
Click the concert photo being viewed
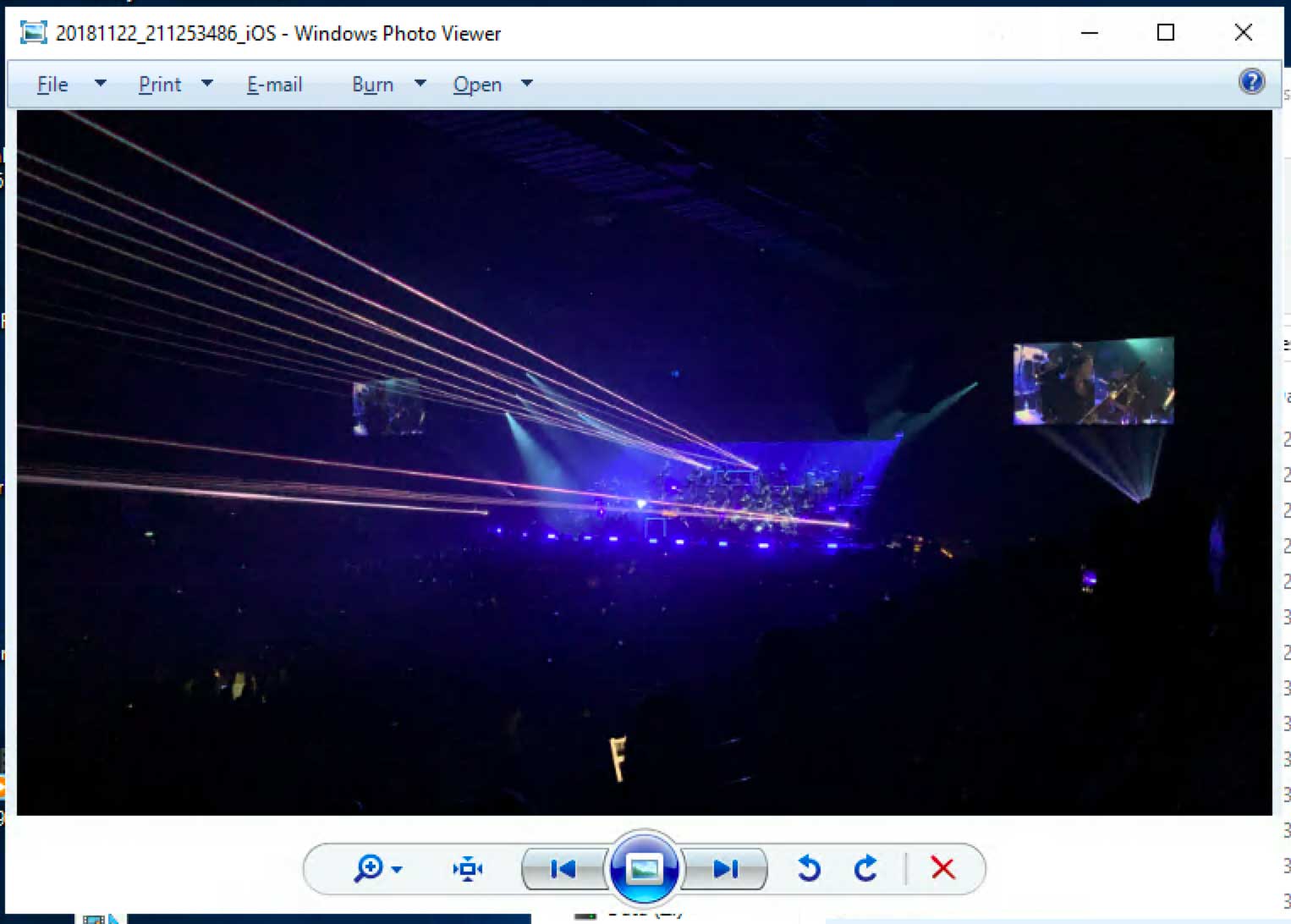(644, 463)
